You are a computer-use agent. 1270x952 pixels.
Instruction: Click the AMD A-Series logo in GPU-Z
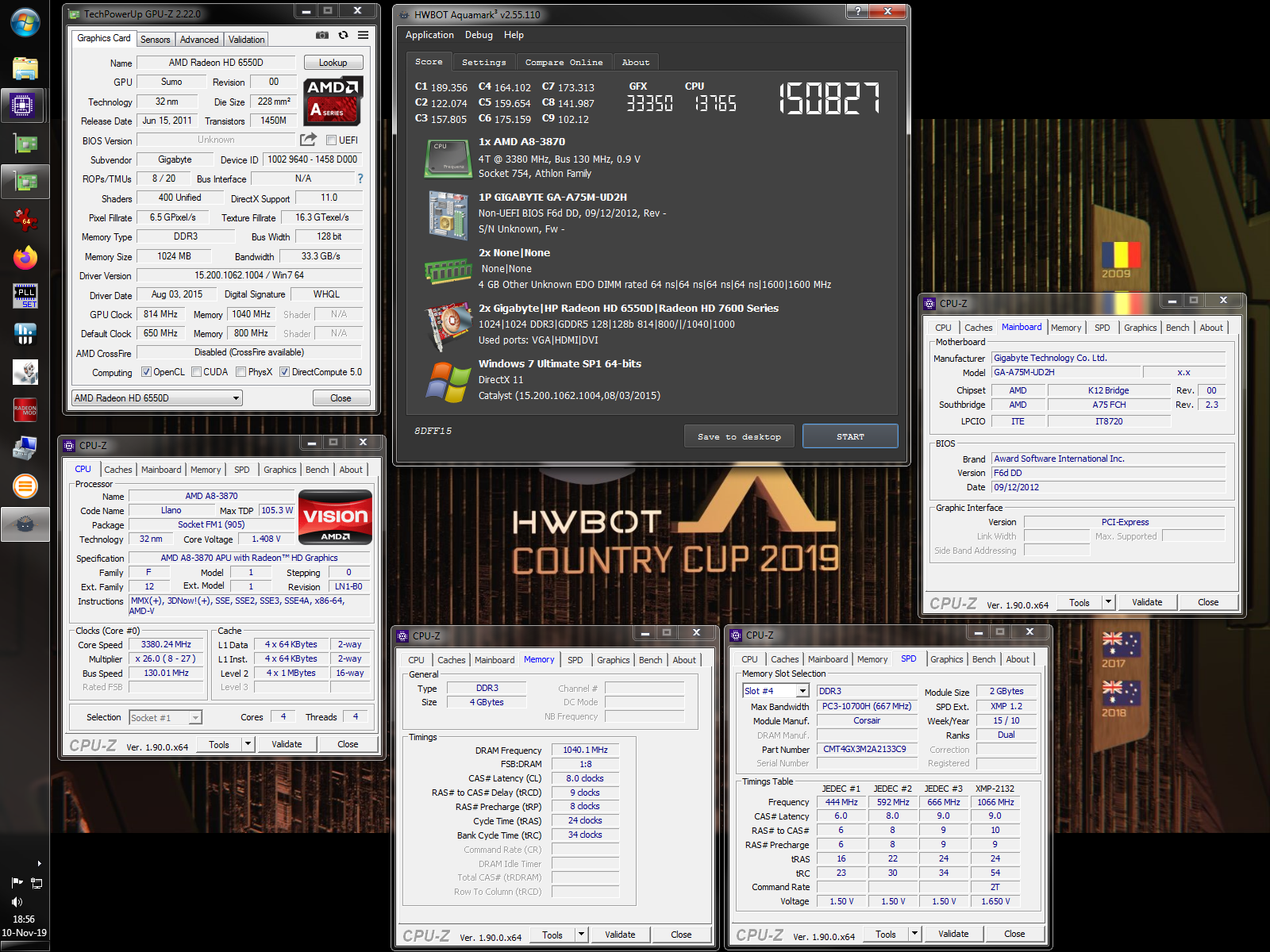[333, 101]
